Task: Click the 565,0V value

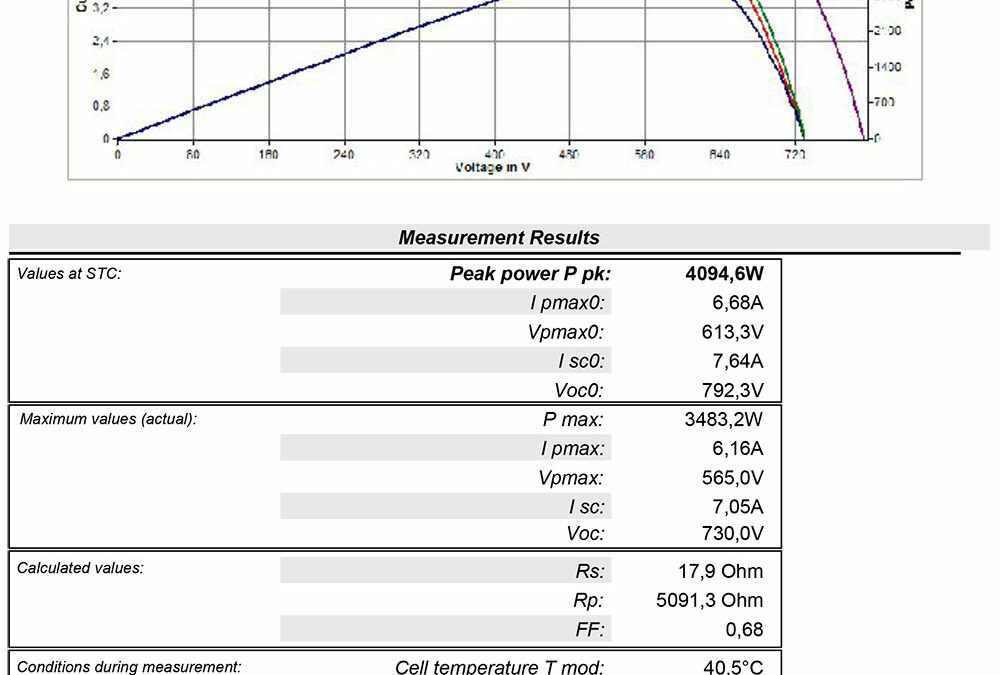Action: (x=732, y=478)
